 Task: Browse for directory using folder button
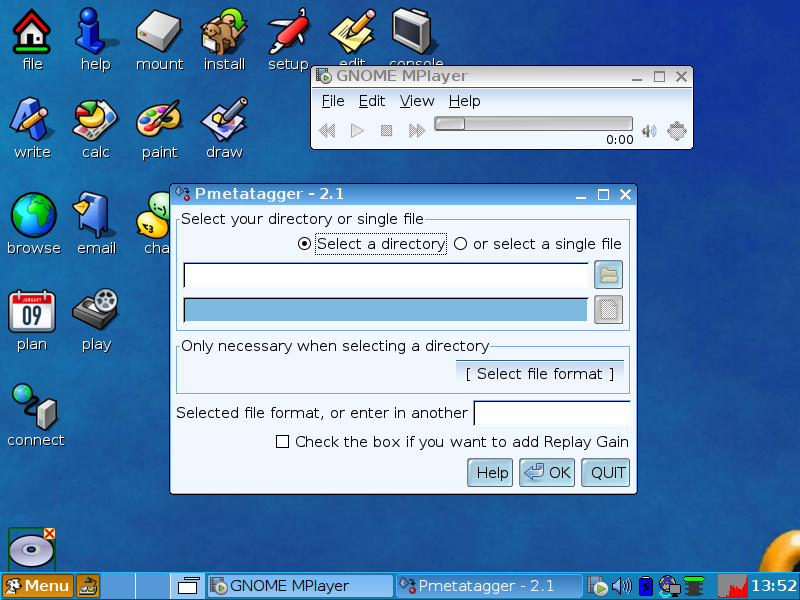tap(608, 275)
